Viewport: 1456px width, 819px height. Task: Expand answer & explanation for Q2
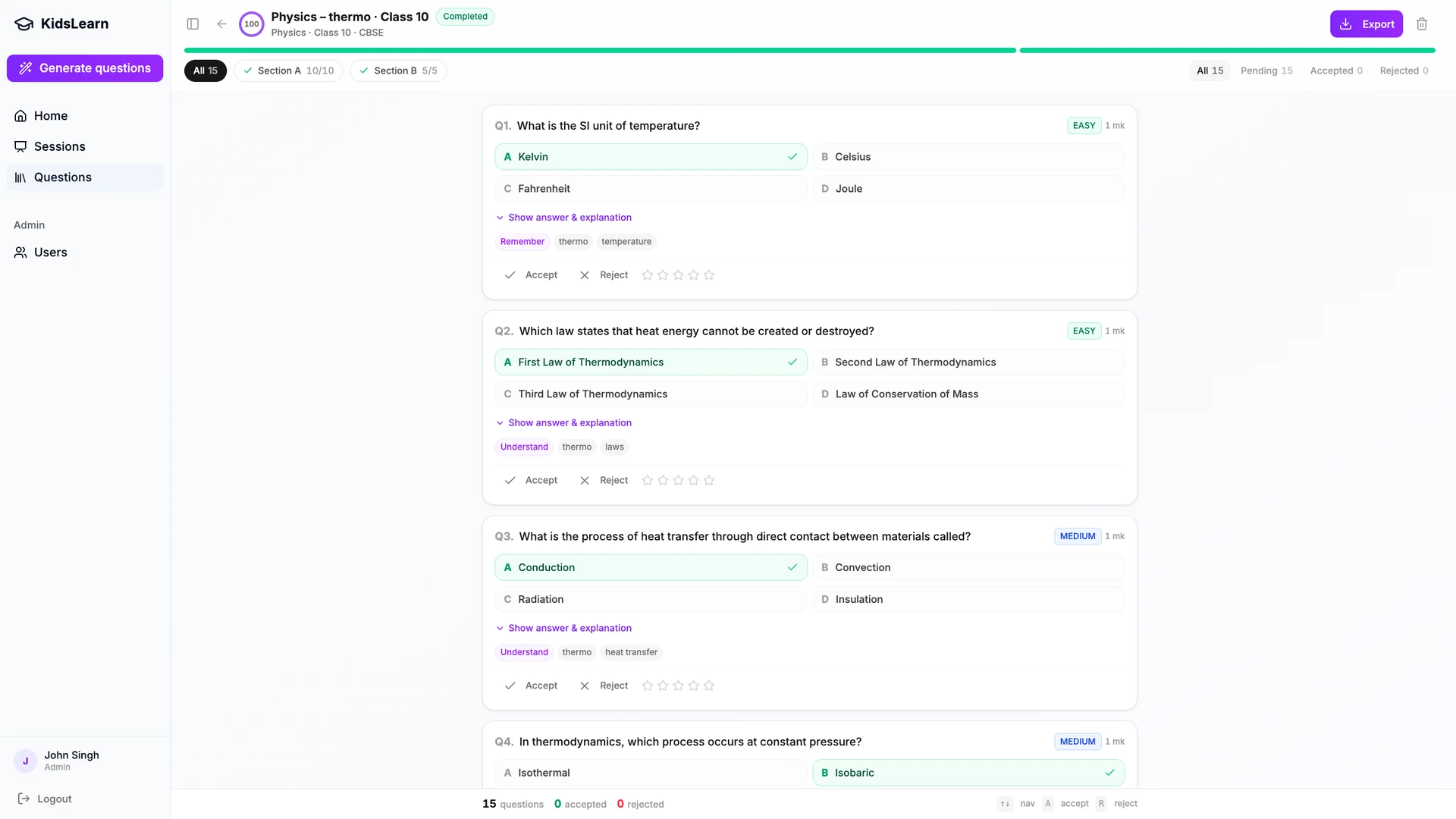(x=563, y=423)
